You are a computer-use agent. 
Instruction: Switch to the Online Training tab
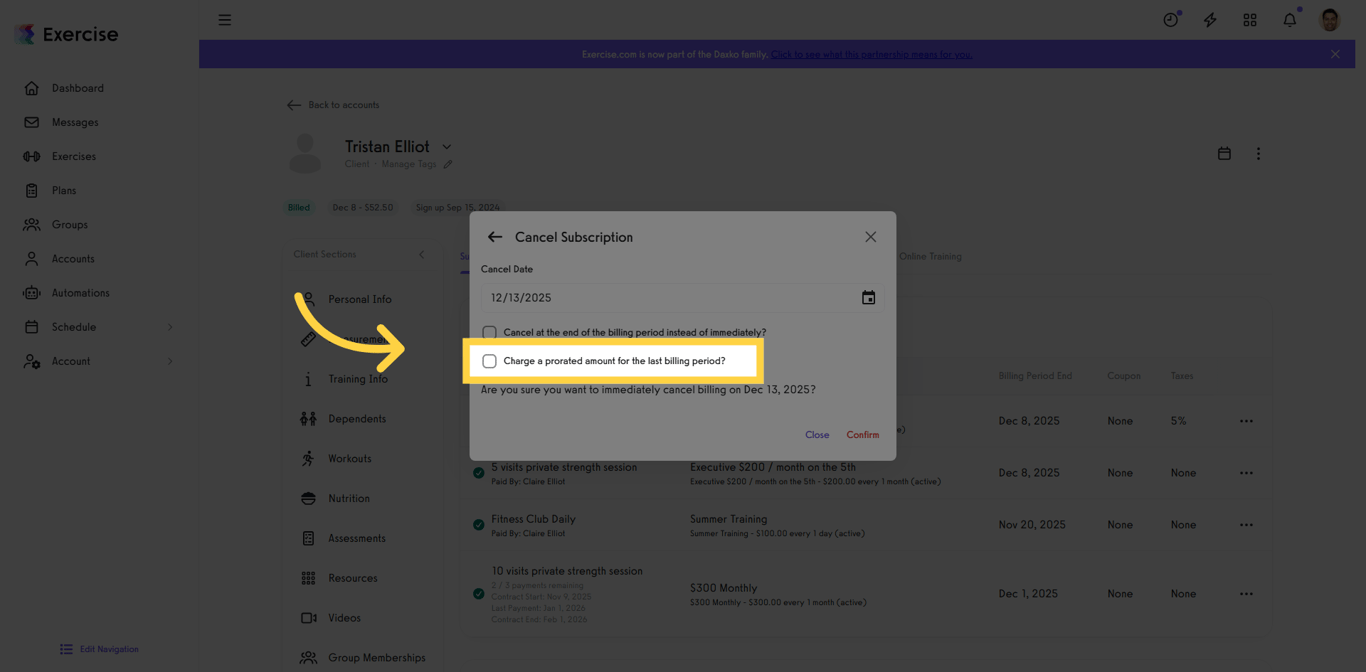click(930, 256)
